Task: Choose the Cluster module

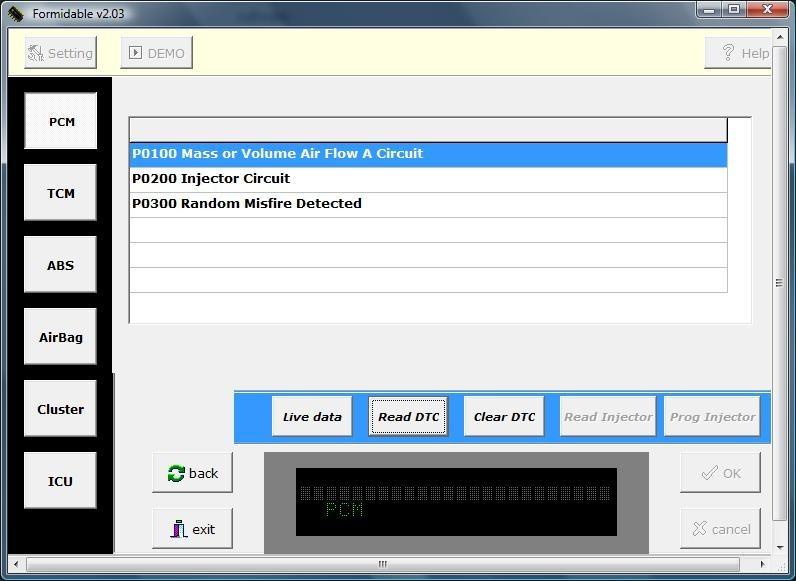Action: coord(61,409)
